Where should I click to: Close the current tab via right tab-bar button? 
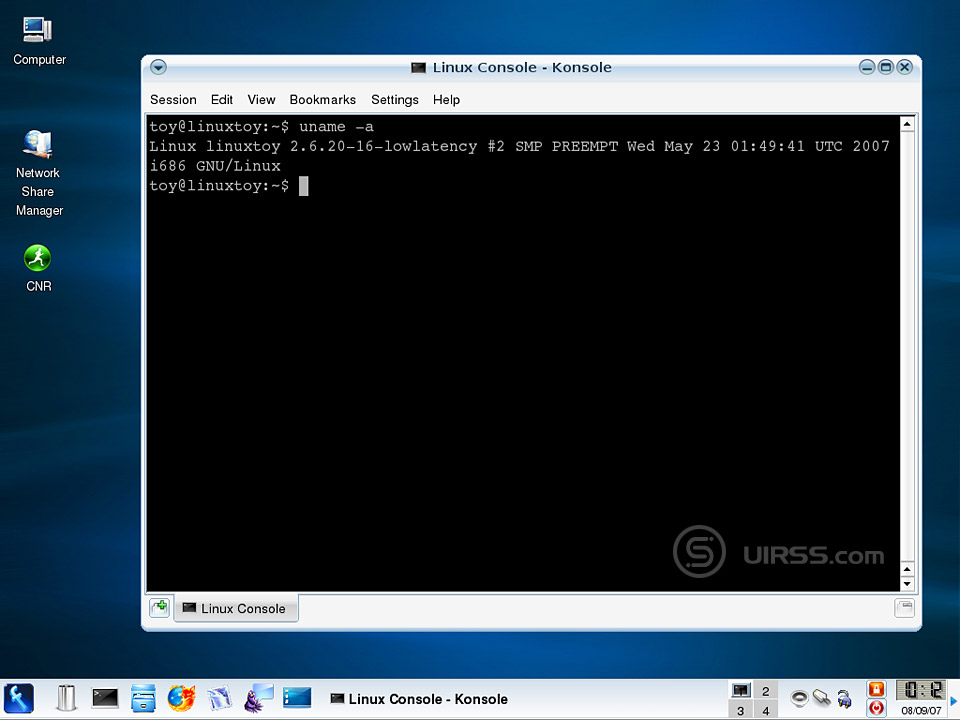(903, 607)
